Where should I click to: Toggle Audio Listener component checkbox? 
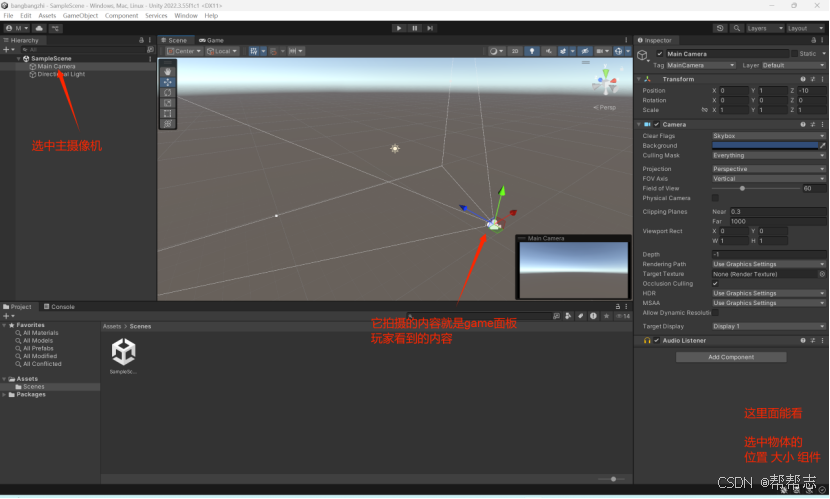[x=656, y=341]
